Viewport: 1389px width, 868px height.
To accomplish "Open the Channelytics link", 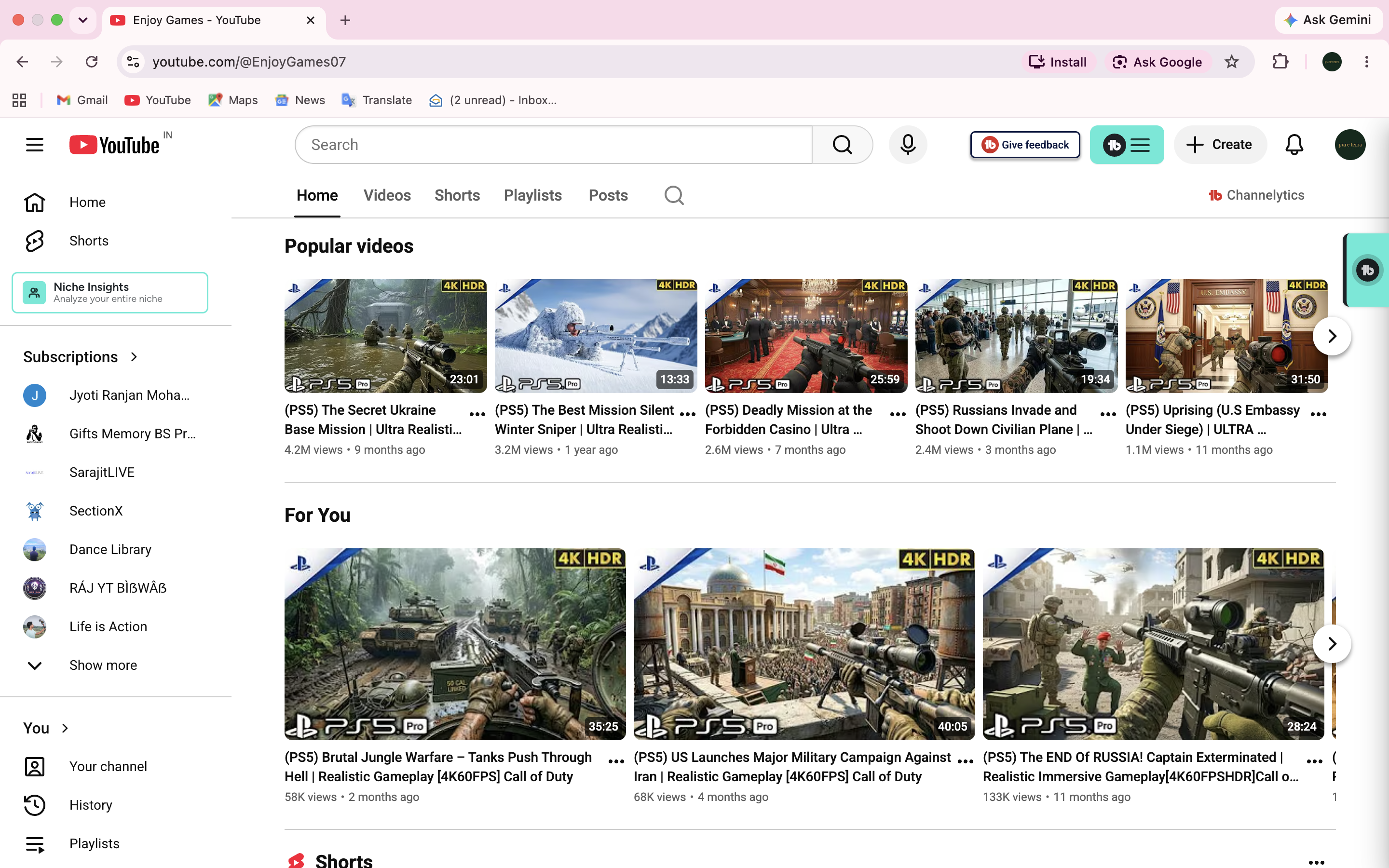I will pyautogui.click(x=1256, y=195).
